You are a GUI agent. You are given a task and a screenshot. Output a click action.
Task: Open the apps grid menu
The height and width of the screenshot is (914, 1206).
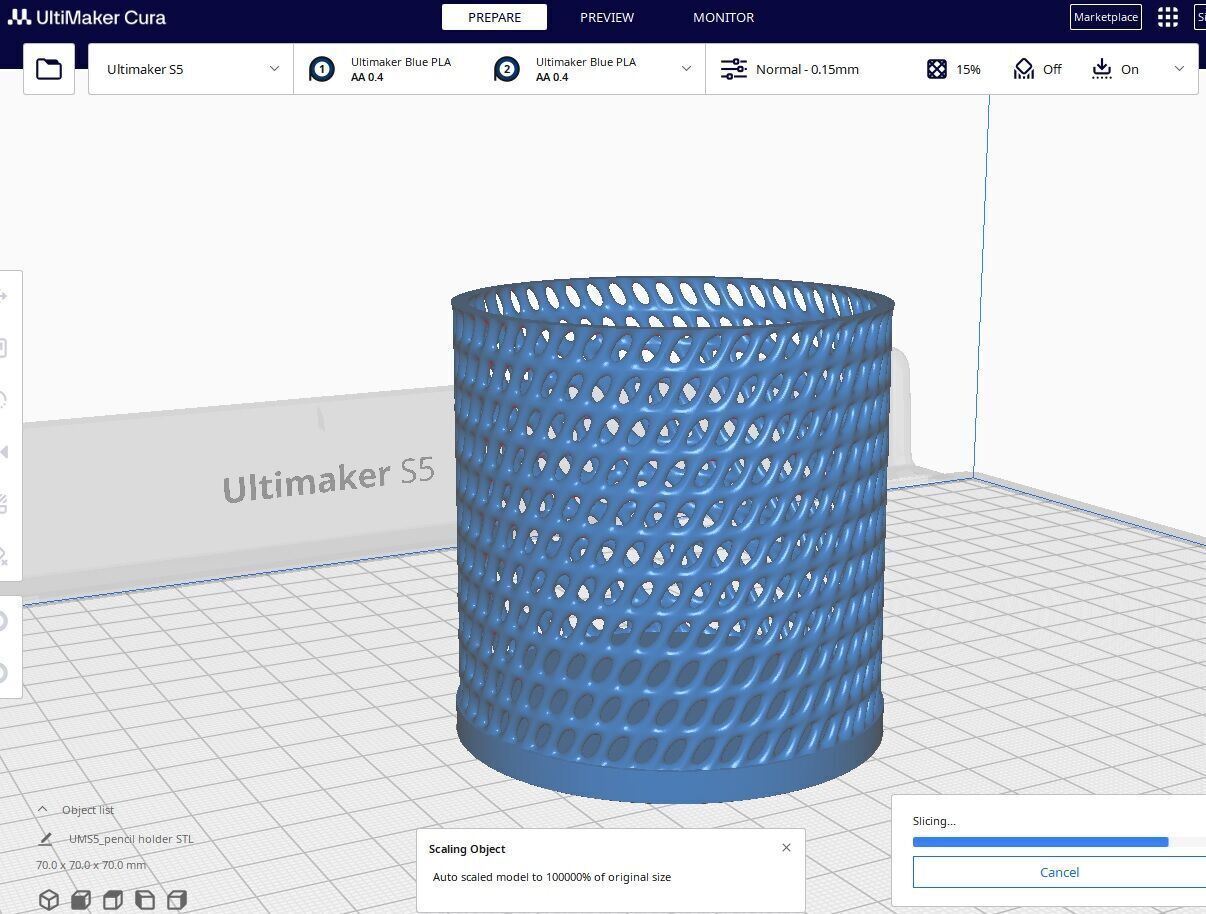[x=1167, y=17]
